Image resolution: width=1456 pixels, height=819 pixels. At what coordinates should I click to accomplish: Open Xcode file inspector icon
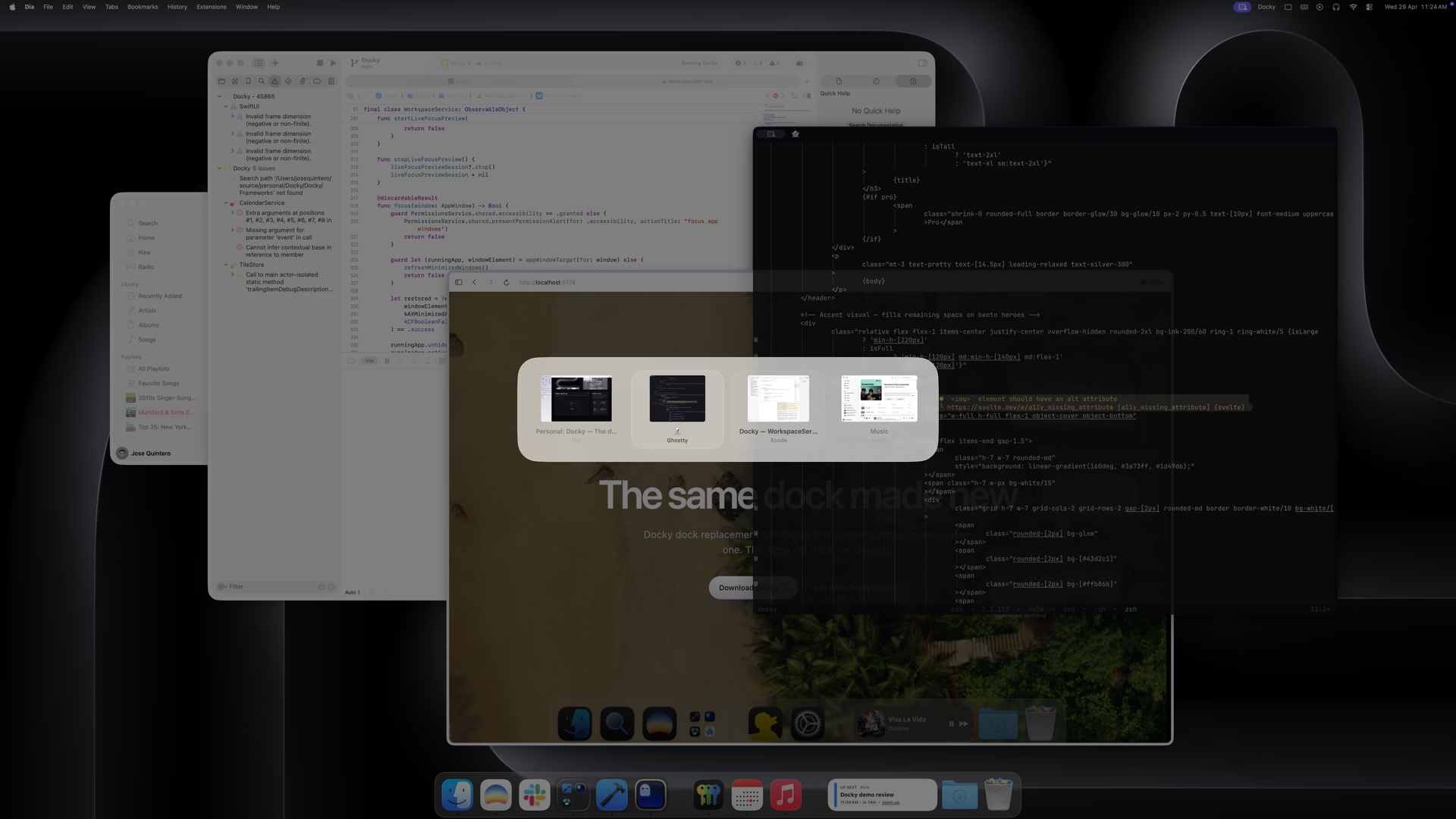[839, 81]
